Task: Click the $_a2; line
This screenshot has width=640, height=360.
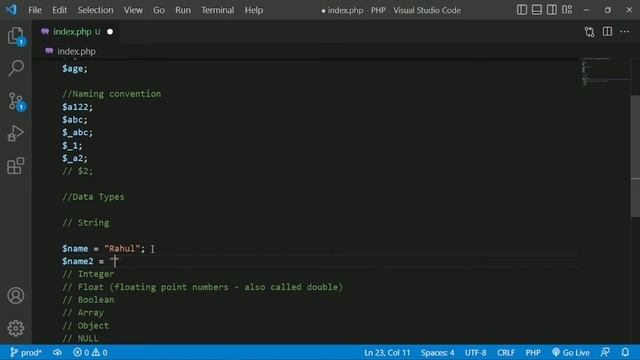Action: [x=75, y=158]
